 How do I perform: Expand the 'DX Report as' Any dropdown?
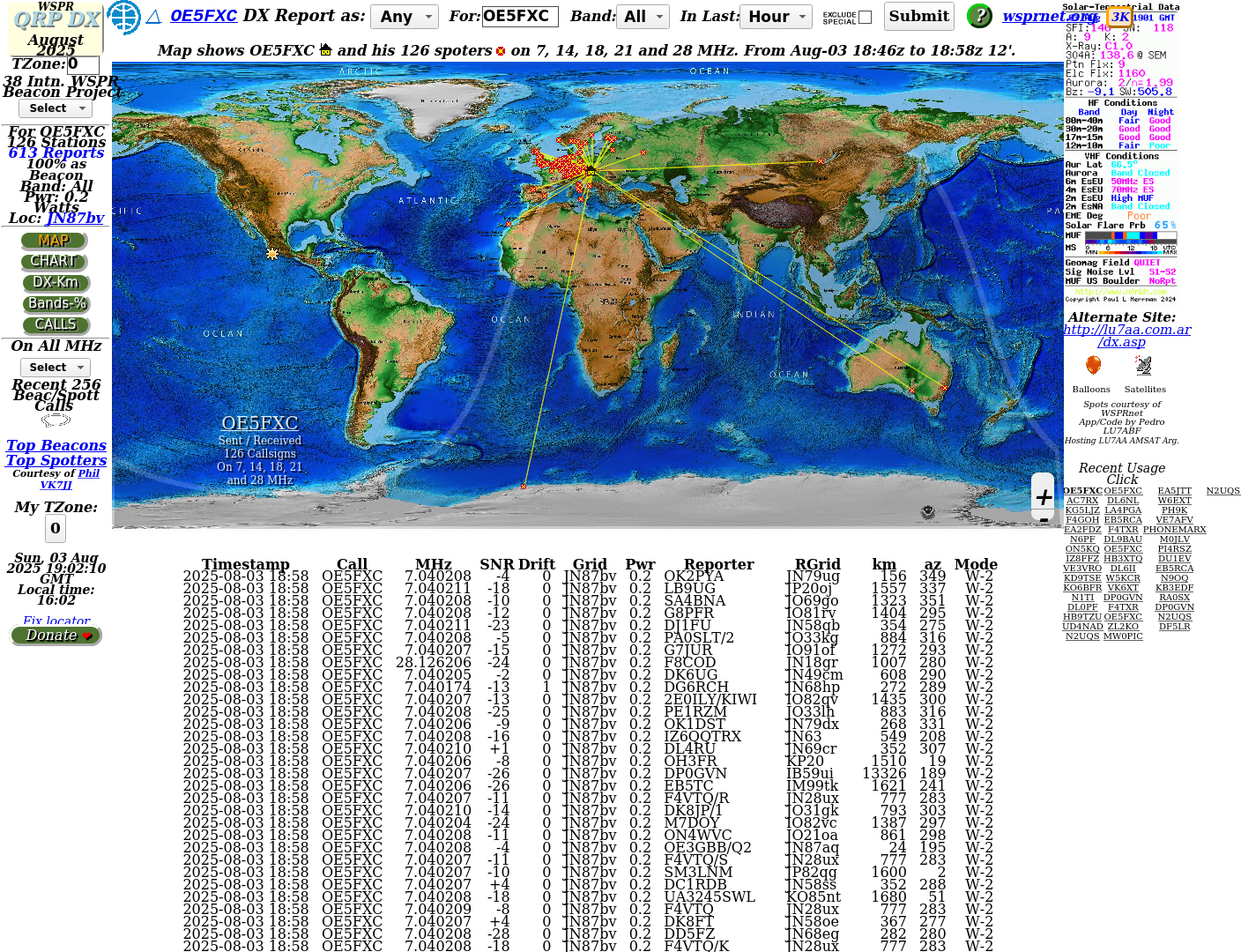(404, 17)
